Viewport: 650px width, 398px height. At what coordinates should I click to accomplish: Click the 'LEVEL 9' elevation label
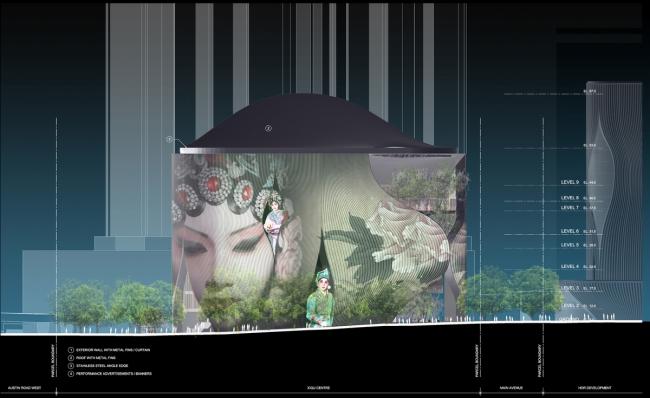[x=570, y=182]
